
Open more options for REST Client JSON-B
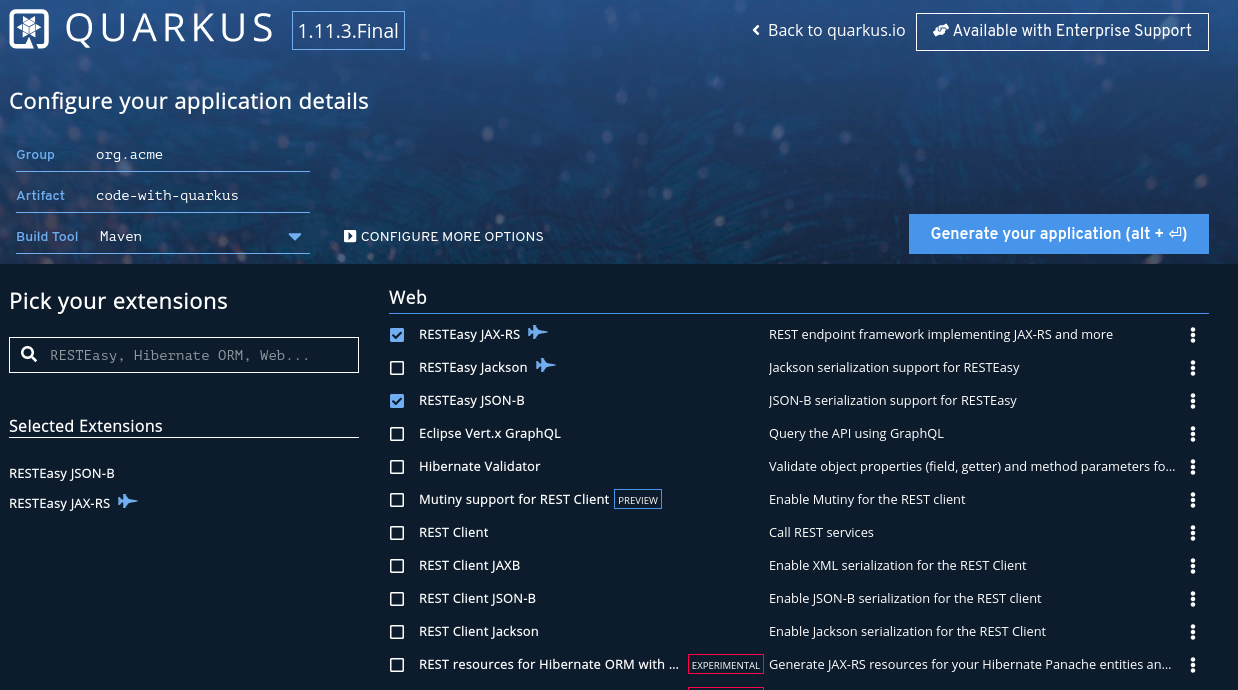click(1193, 599)
